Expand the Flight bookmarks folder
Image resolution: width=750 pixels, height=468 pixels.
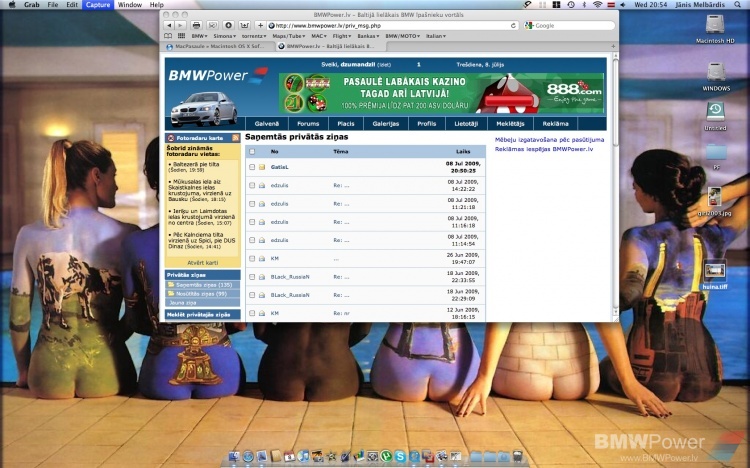point(342,36)
